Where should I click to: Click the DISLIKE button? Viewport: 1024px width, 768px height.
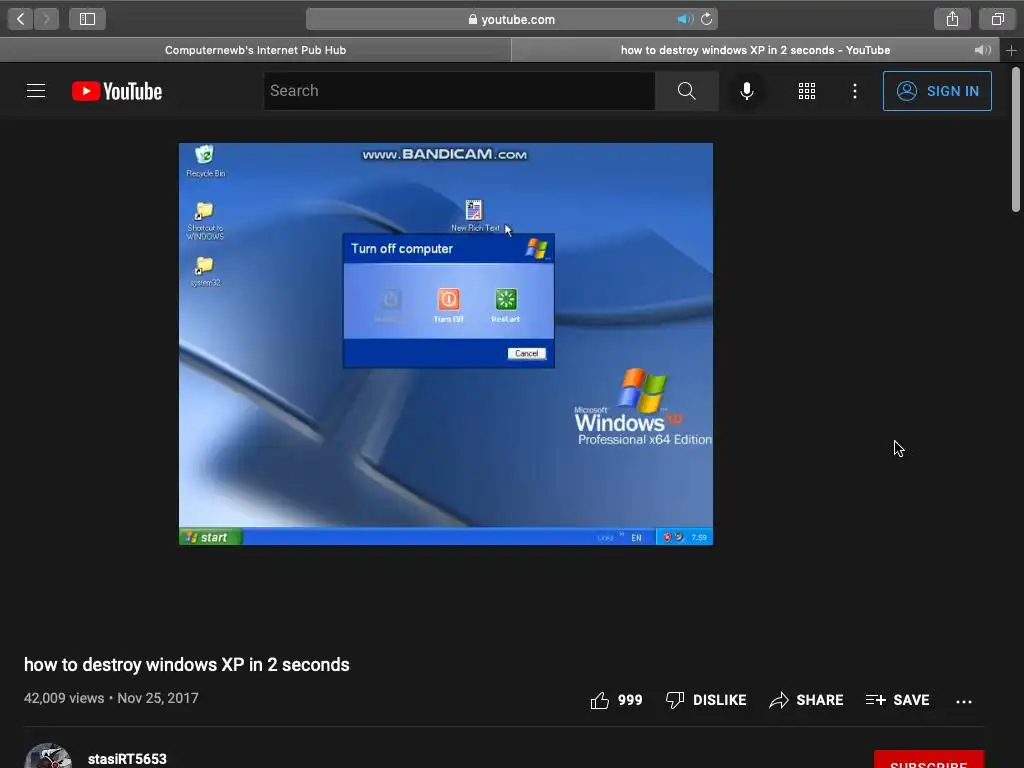pos(706,700)
